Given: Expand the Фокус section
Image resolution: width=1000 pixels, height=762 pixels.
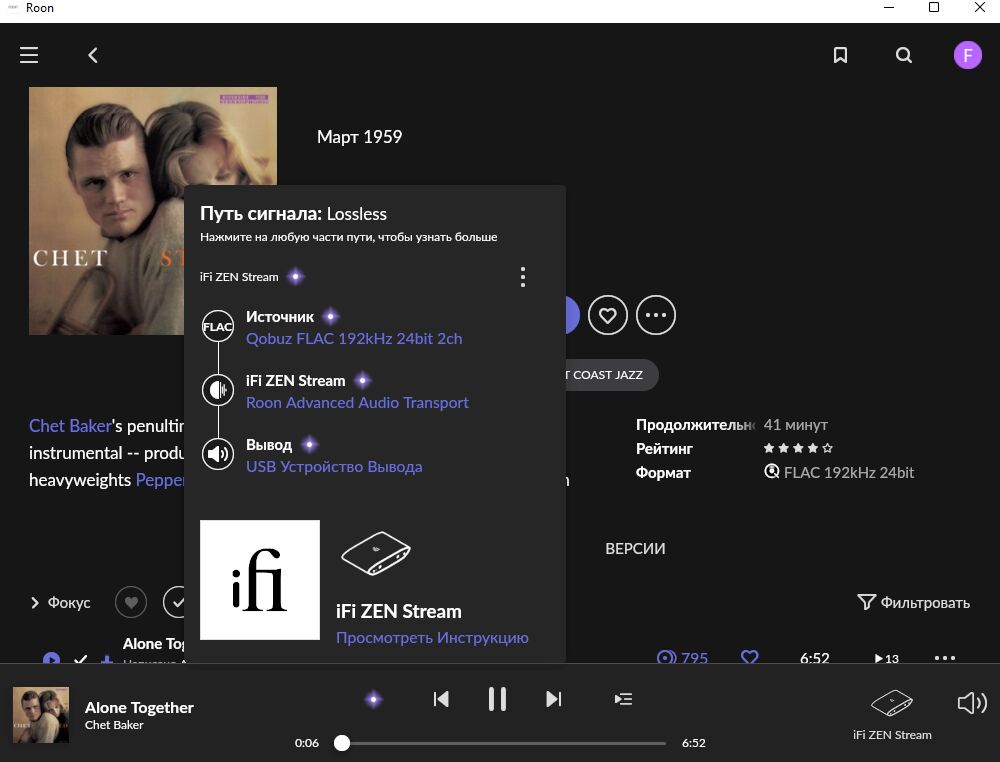Looking at the screenshot, I should coord(61,603).
